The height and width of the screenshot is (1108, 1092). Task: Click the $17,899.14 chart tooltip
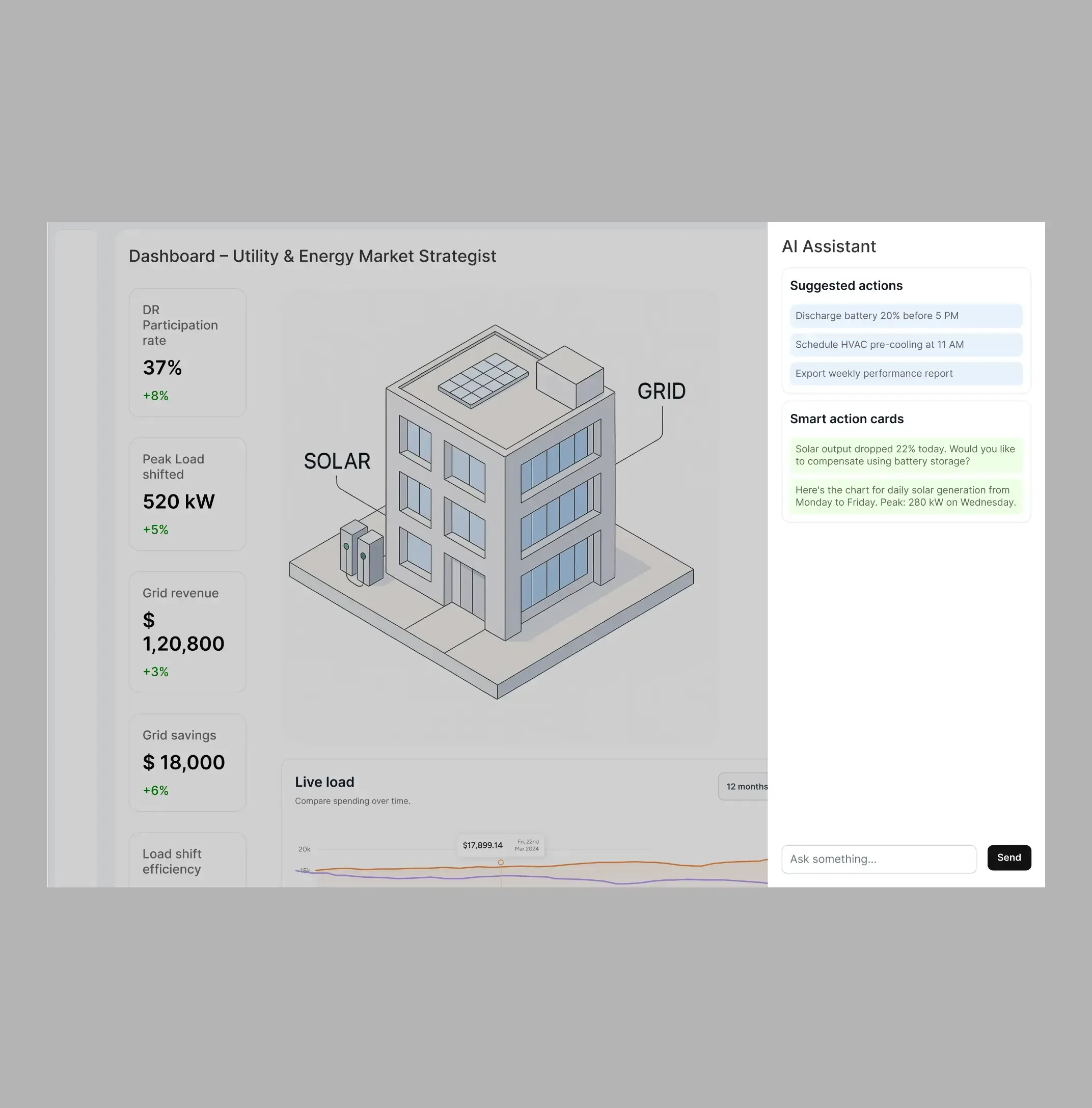[x=500, y=845]
